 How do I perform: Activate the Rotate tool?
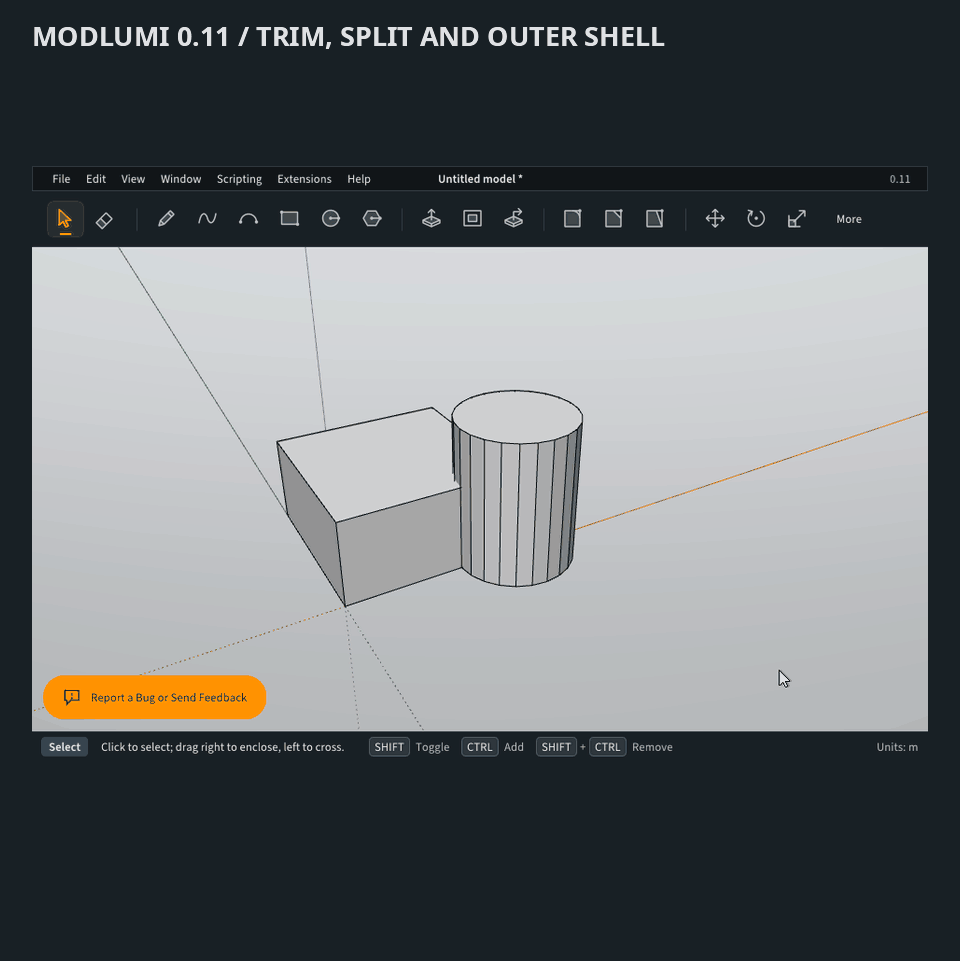click(x=756, y=219)
